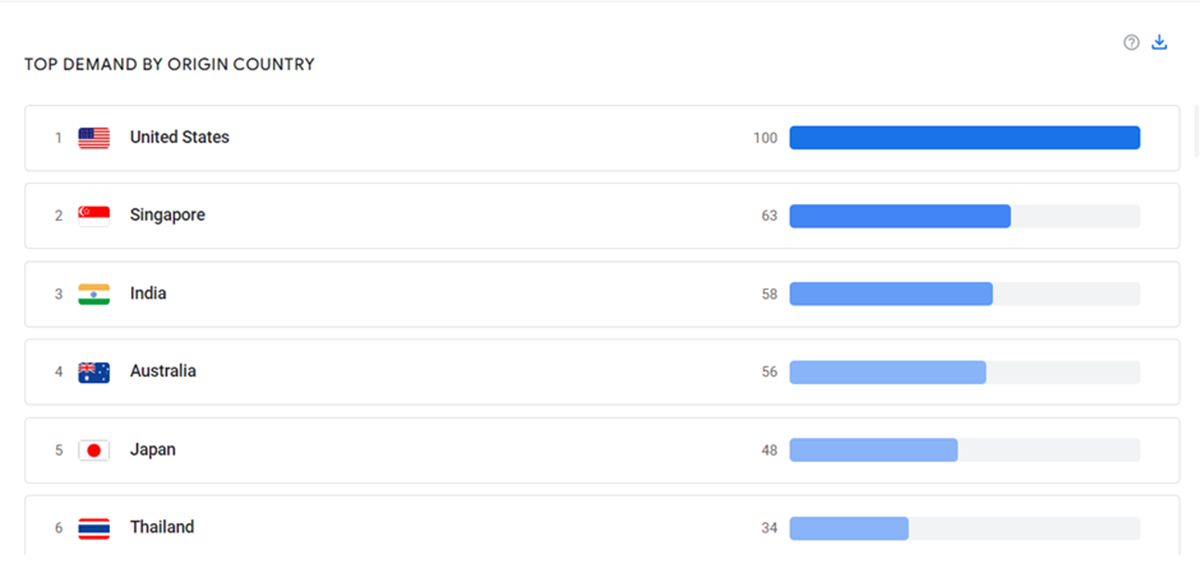Select the United States country name
The image size is (1200, 582).
pyautogui.click(x=179, y=138)
